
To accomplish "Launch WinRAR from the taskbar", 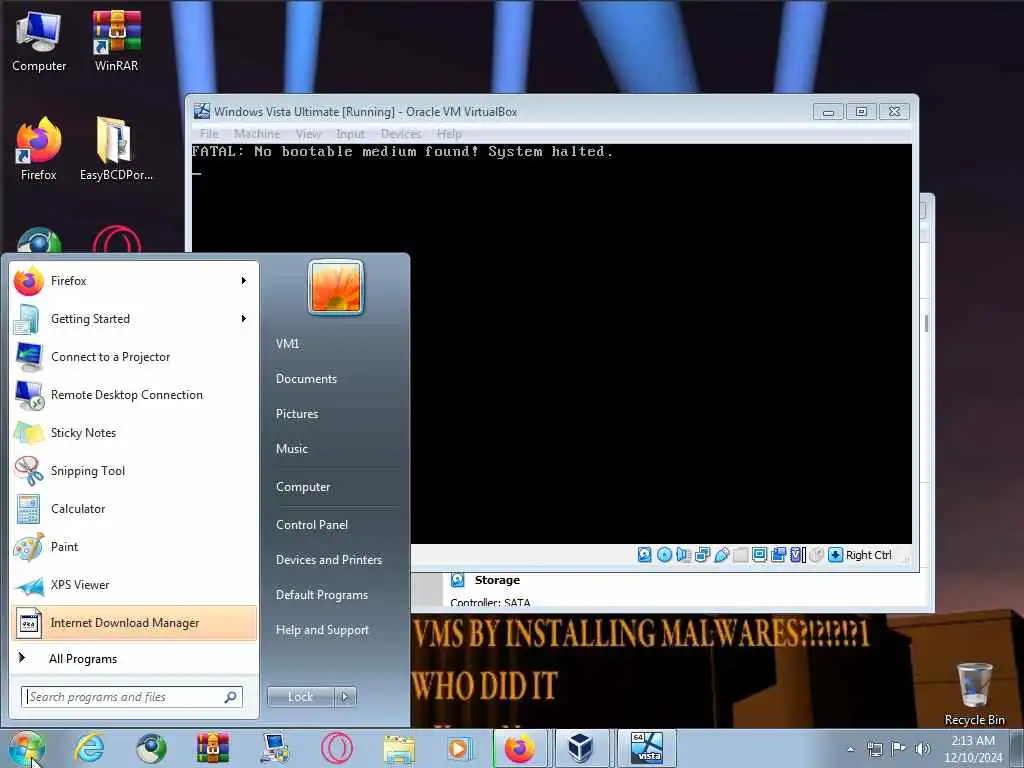I will tap(213, 748).
